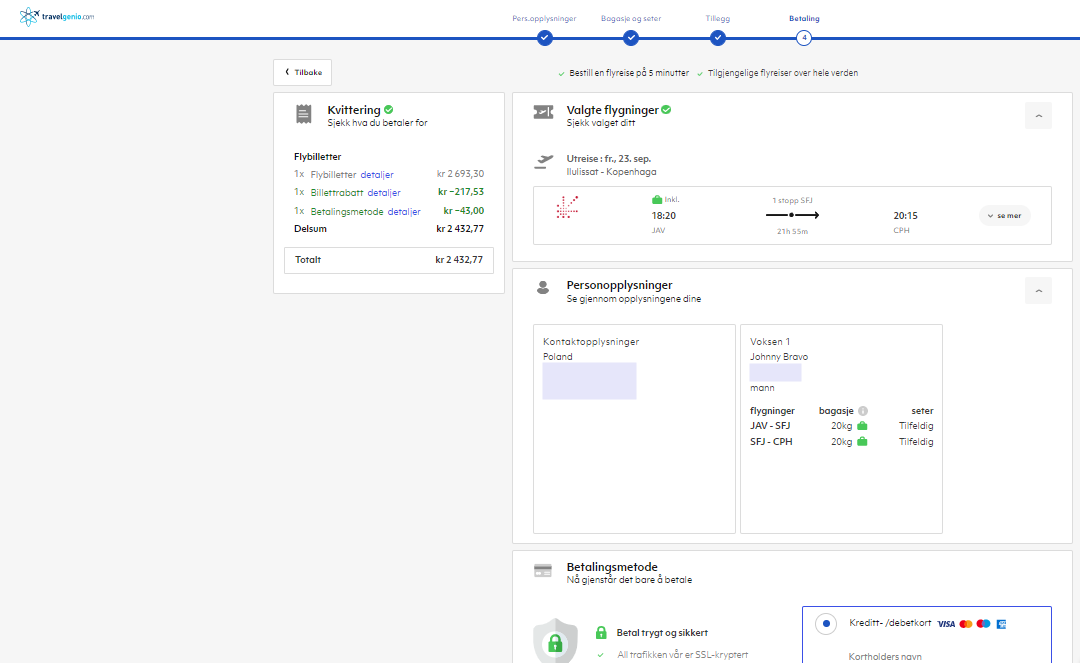Collapse the Personopplysninger section
Screen dimensions: 1080x663
click(x=1038, y=291)
